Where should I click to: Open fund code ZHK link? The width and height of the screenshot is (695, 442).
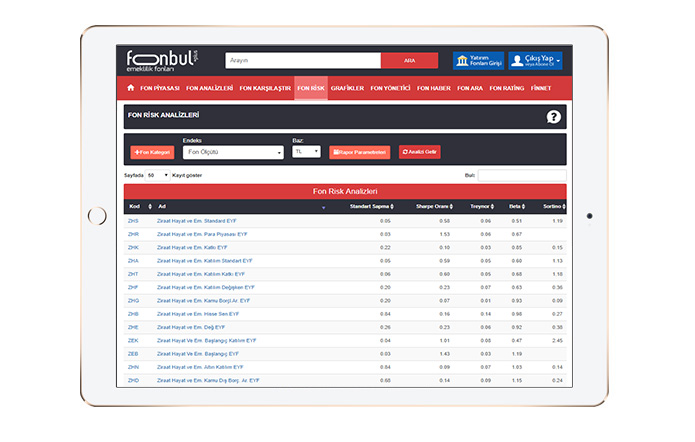click(x=133, y=247)
